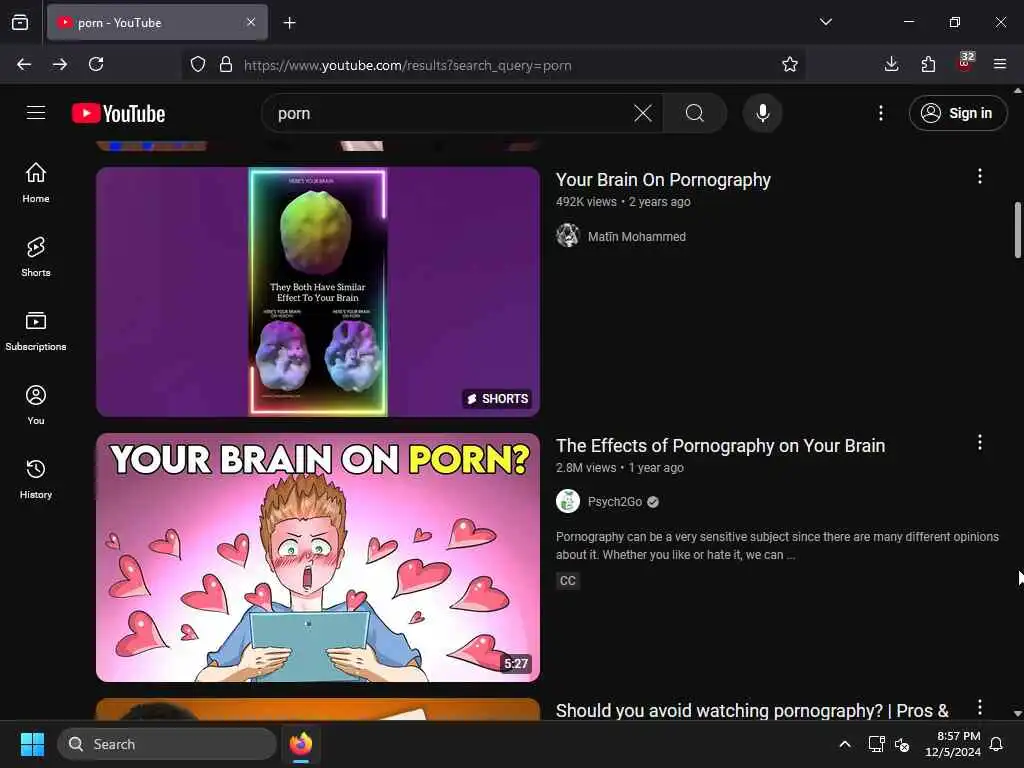Click the 2.8M views • 1 year ago text
The width and height of the screenshot is (1024, 768).
[x=620, y=468]
